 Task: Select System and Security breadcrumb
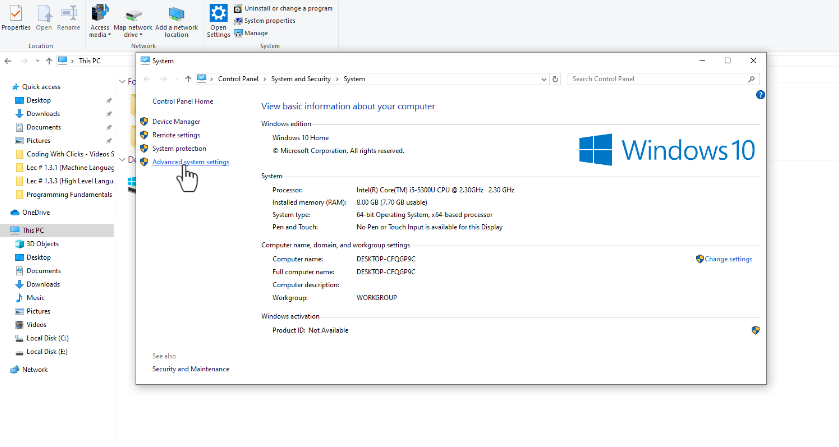click(x=301, y=79)
